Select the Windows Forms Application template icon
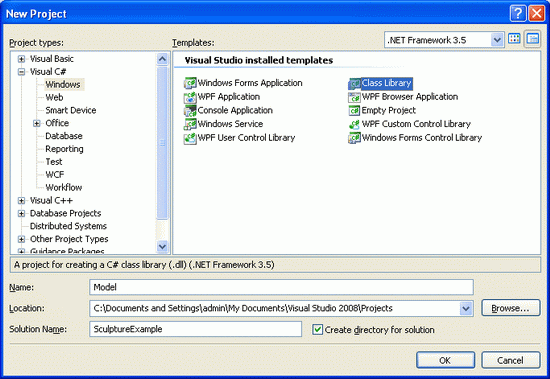Image resolution: width=550 pixels, height=379 pixels. [190, 83]
